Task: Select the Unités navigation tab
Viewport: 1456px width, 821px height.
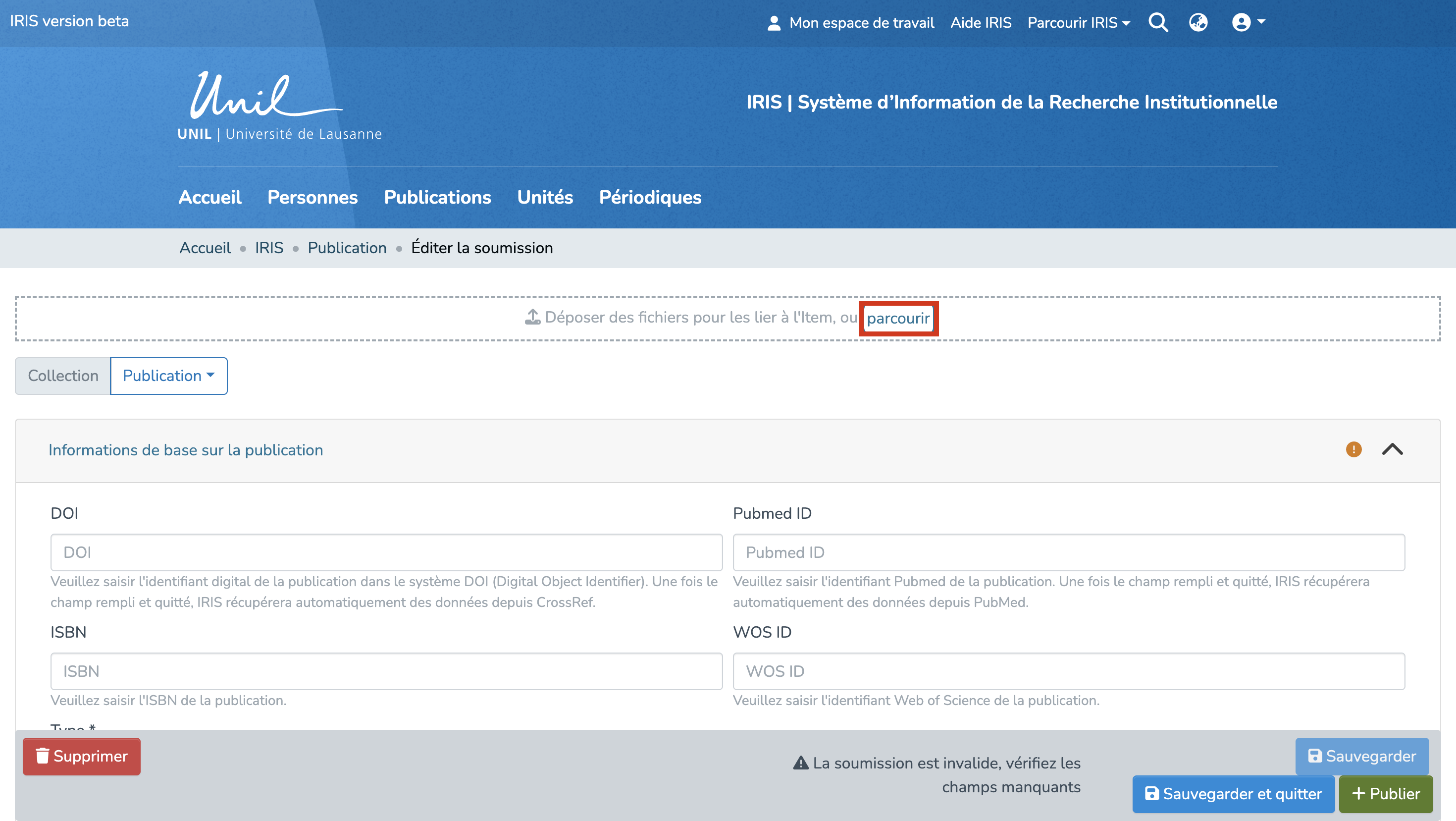Action: [x=544, y=197]
